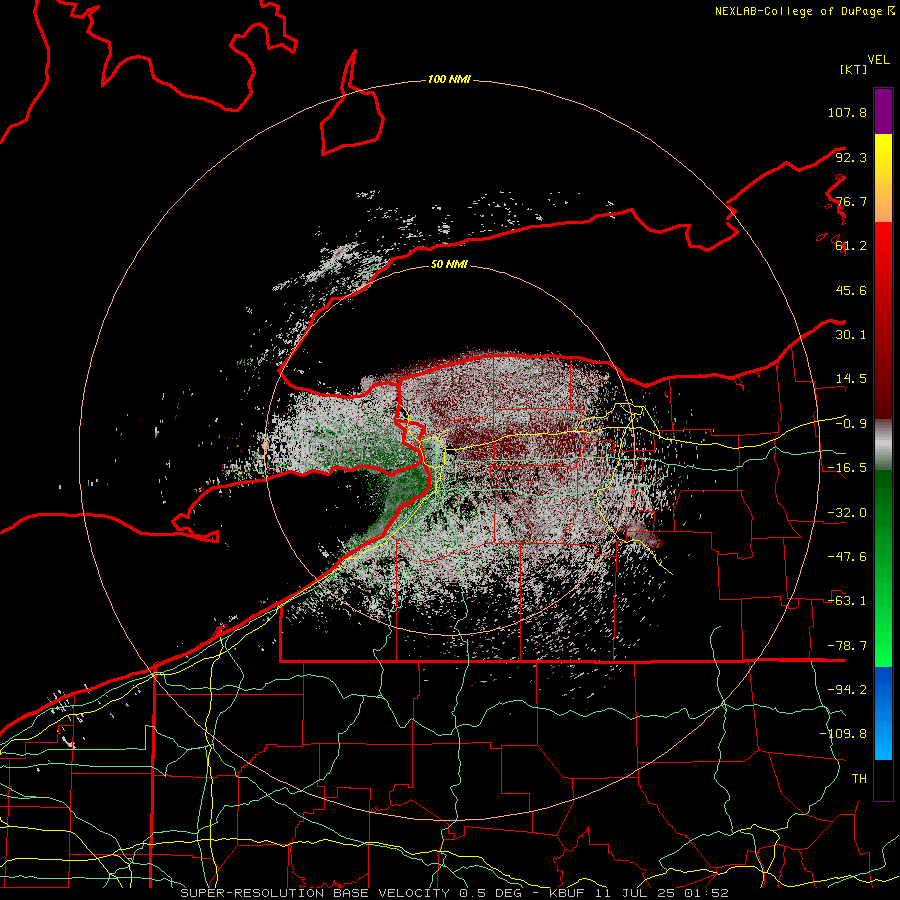Click the 100 NMI range ring label
The height and width of the screenshot is (900, 900).
[449, 79]
